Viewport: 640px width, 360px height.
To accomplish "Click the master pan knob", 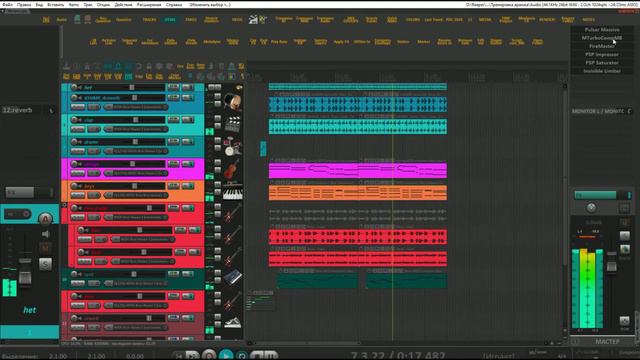I will [591, 208].
